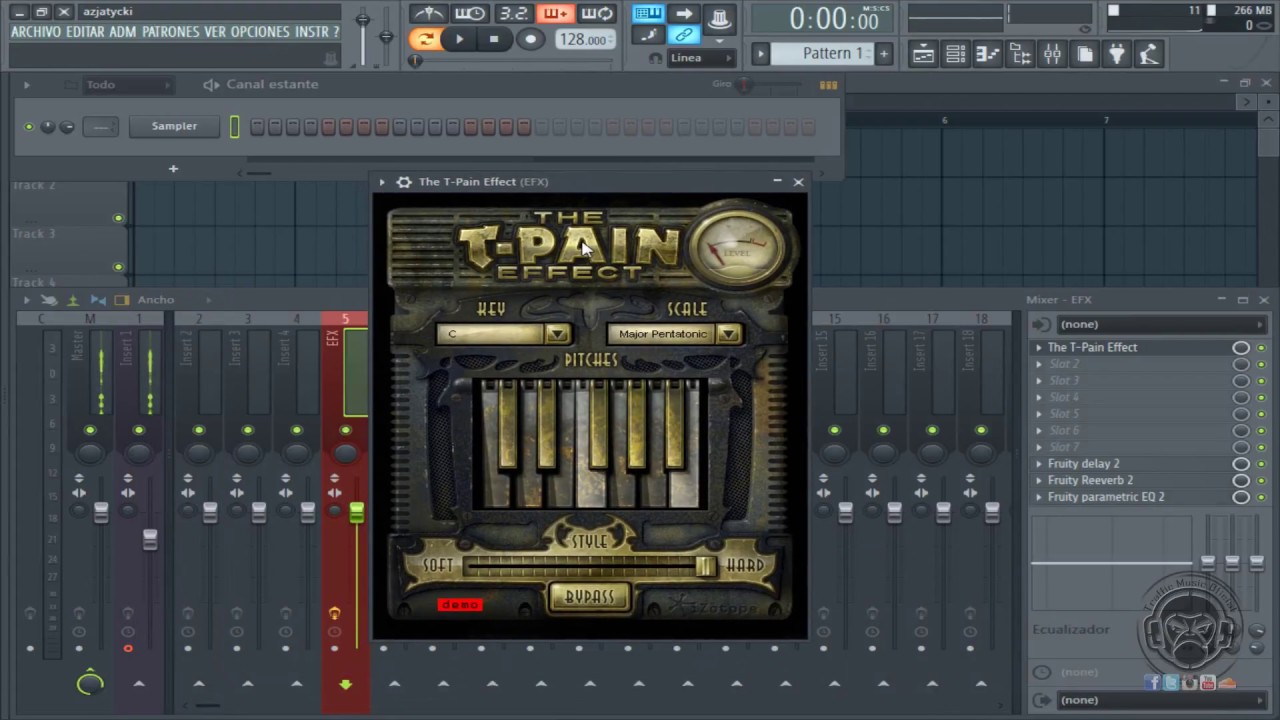Click the mixer wide view layout icon
The width and height of the screenshot is (1280, 720).
pyautogui.click(x=122, y=300)
